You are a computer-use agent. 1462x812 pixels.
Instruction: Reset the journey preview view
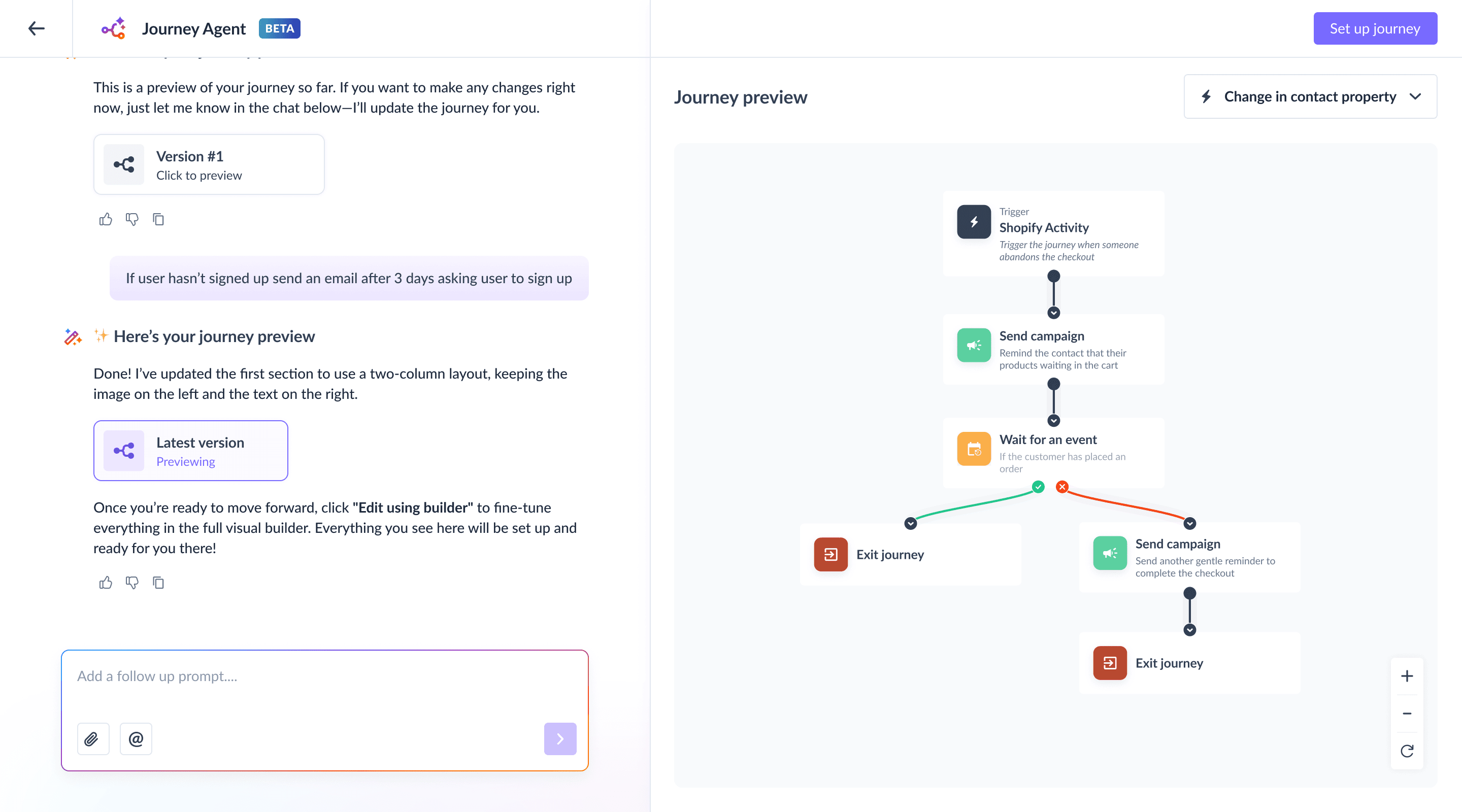tap(1406, 751)
